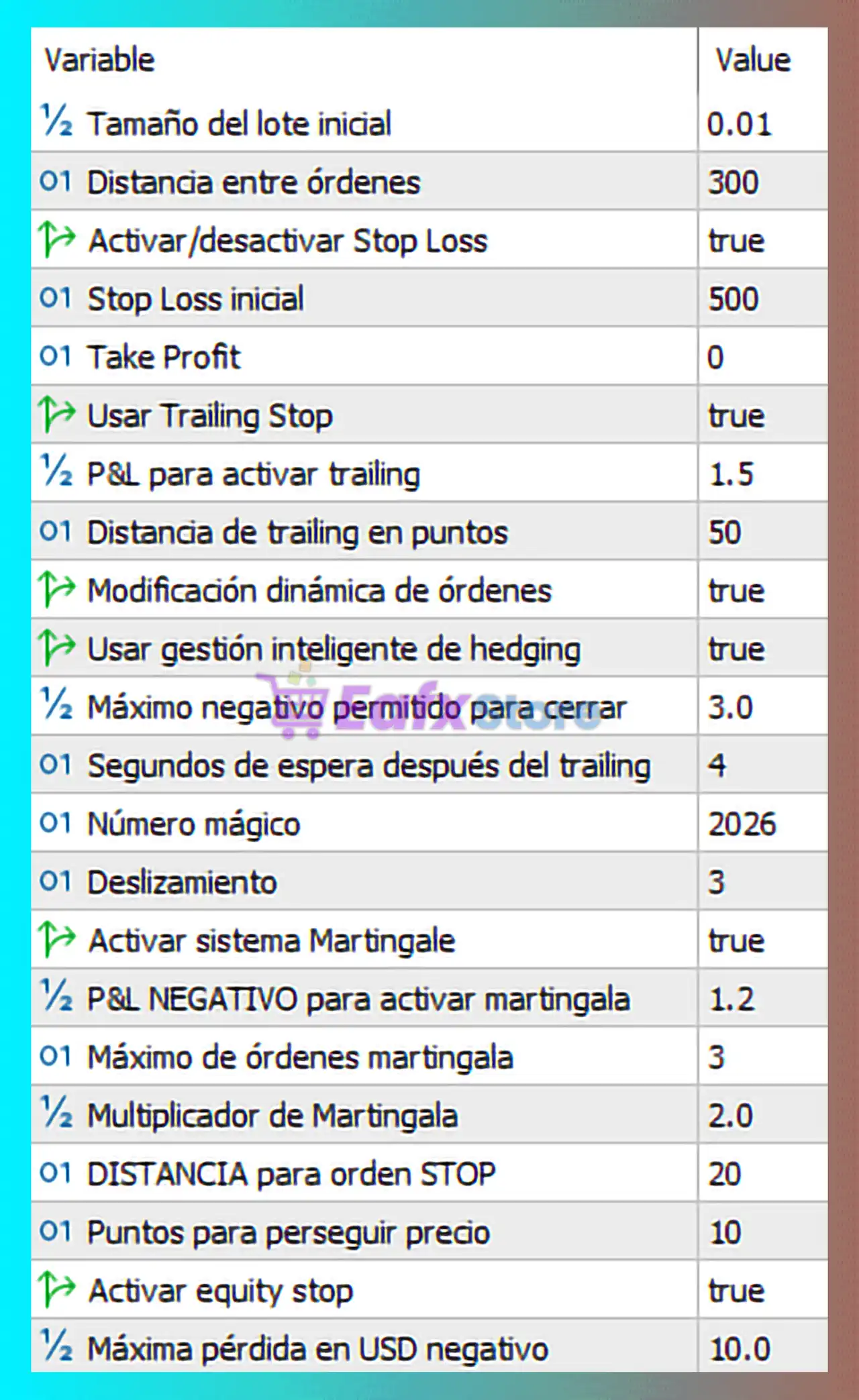This screenshot has height=1400, width=859.
Task: Click the Stop Loss inicial value 500
Action: tap(734, 299)
